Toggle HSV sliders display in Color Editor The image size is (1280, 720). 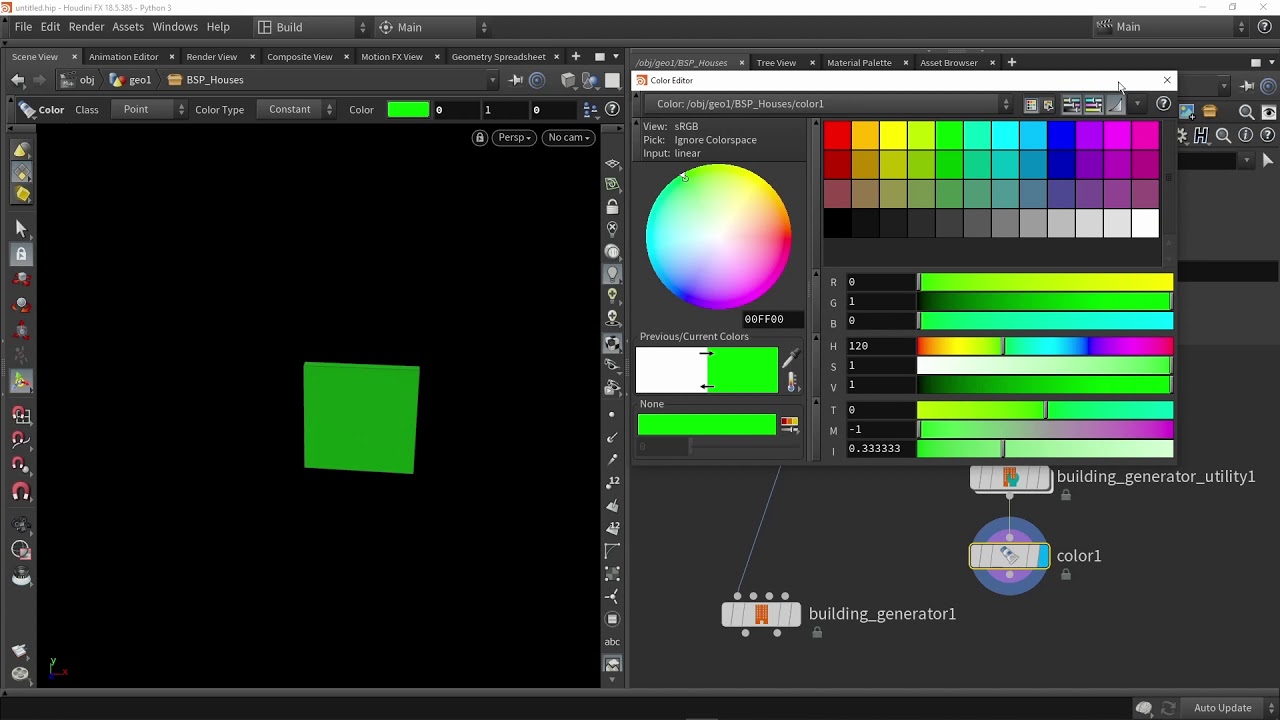pos(1093,104)
